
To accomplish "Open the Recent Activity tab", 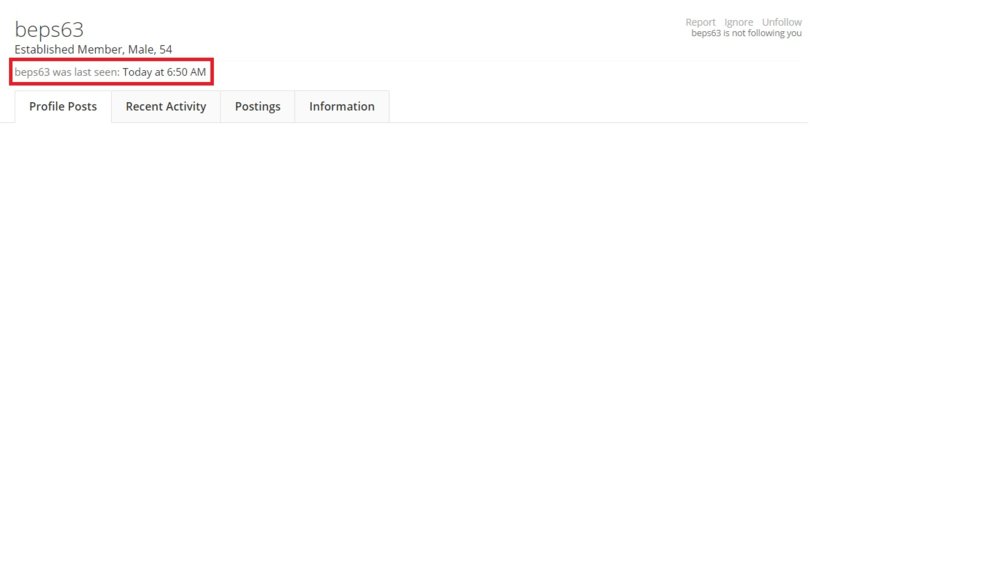I will [x=166, y=107].
